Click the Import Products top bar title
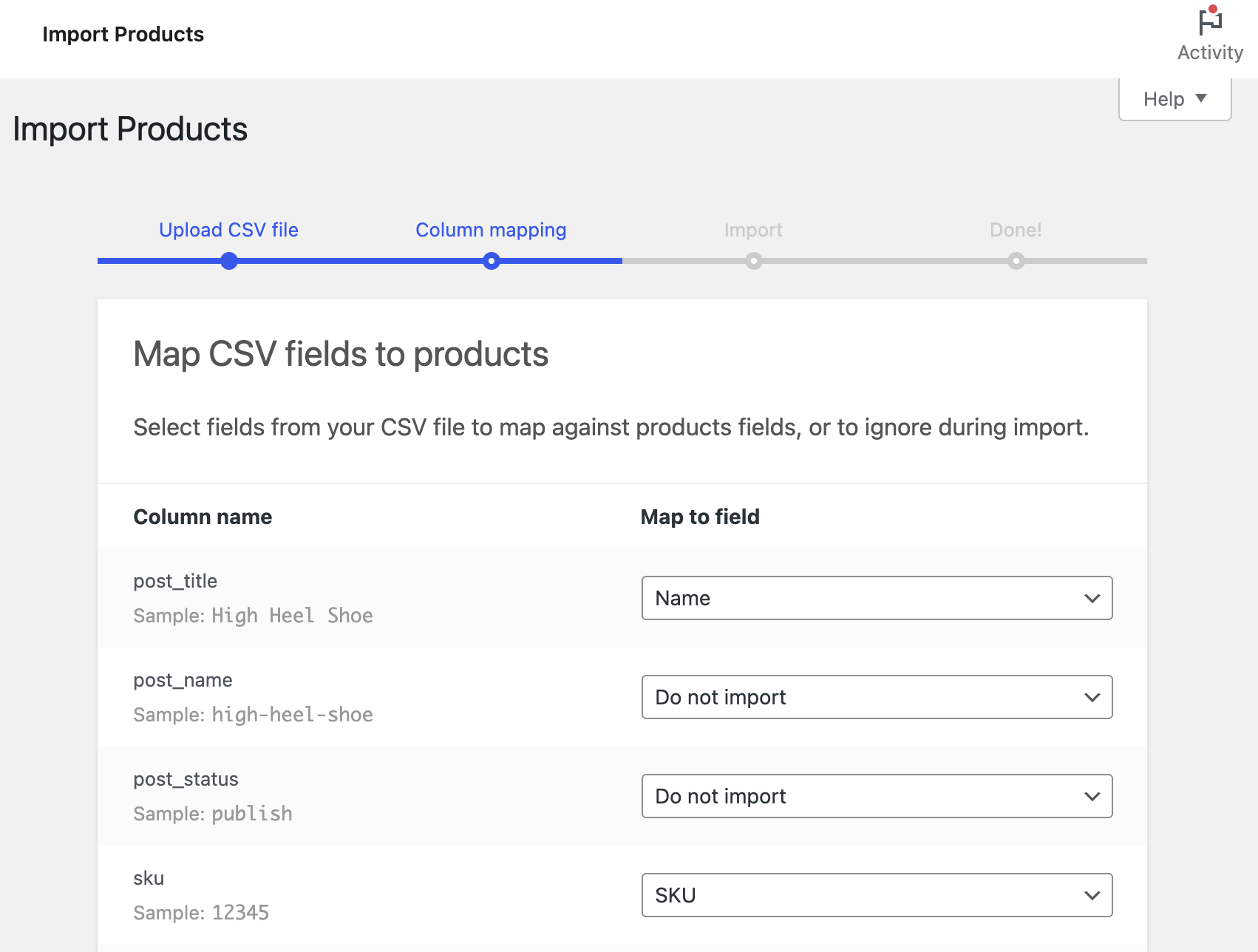This screenshot has height=952, width=1258. point(123,34)
